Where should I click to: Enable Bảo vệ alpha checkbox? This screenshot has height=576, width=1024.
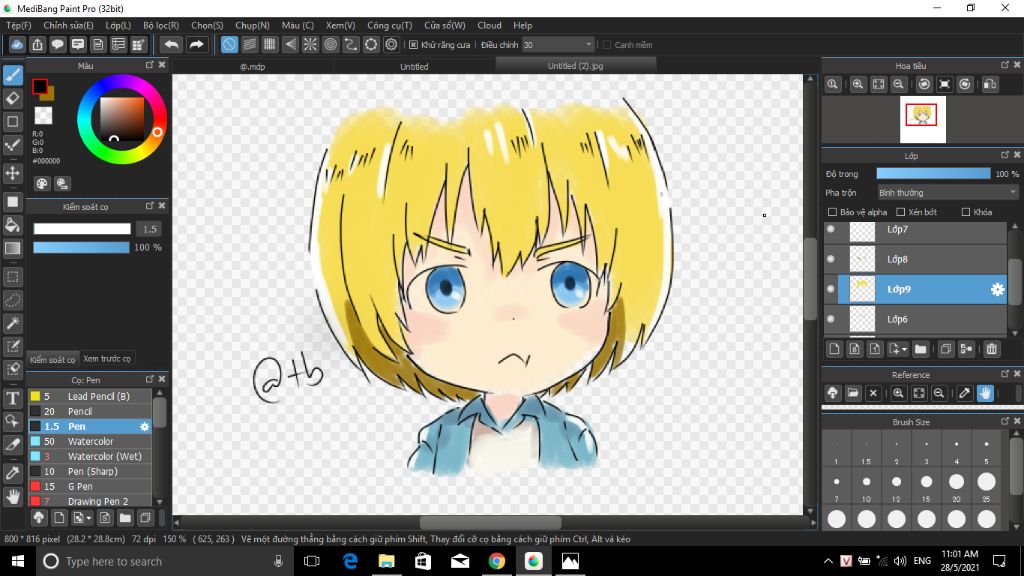tap(832, 212)
